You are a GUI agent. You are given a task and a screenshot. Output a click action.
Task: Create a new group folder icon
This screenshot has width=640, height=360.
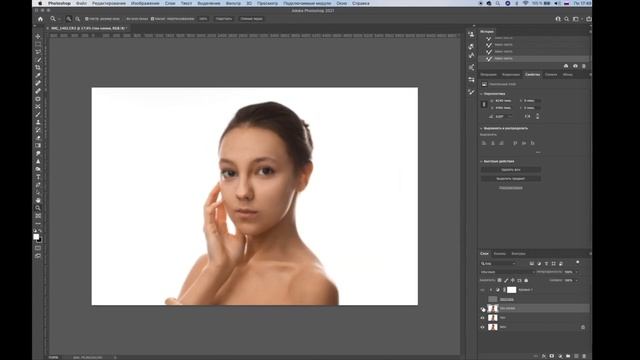coord(568,356)
